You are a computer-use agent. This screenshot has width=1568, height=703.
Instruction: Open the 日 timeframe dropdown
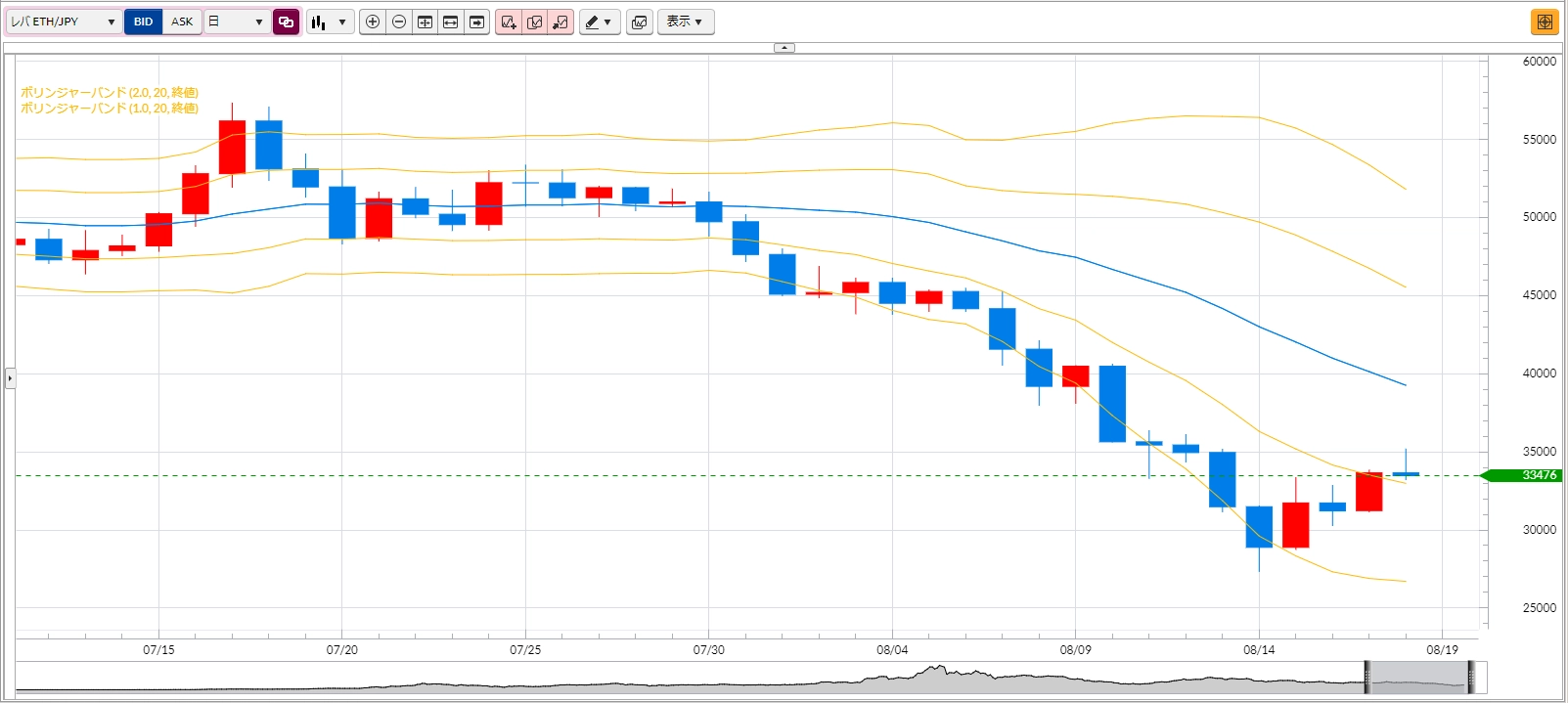click(x=237, y=22)
